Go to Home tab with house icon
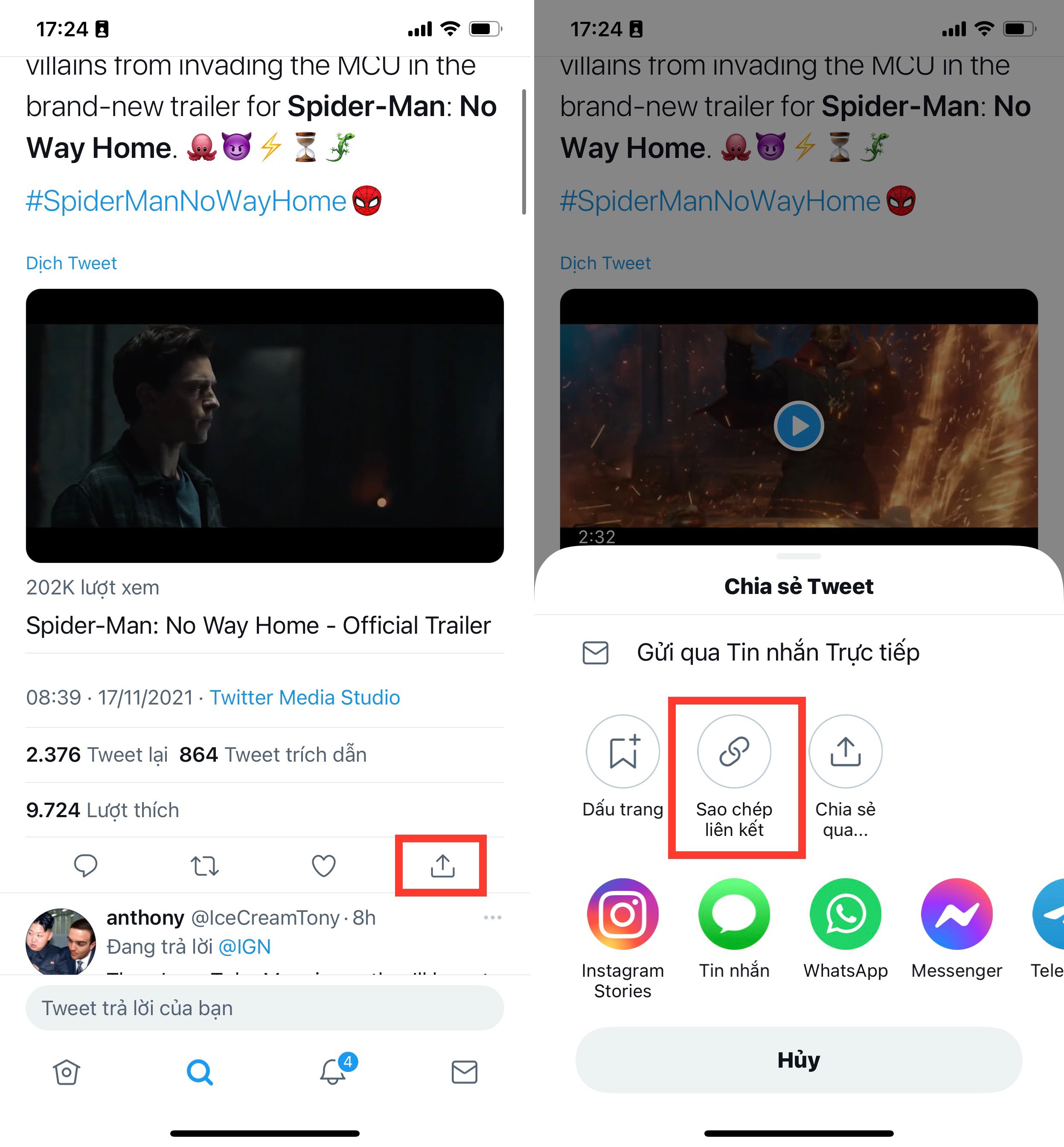The width and height of the screenshot is (1064, 1147). tap(67, 1073)
